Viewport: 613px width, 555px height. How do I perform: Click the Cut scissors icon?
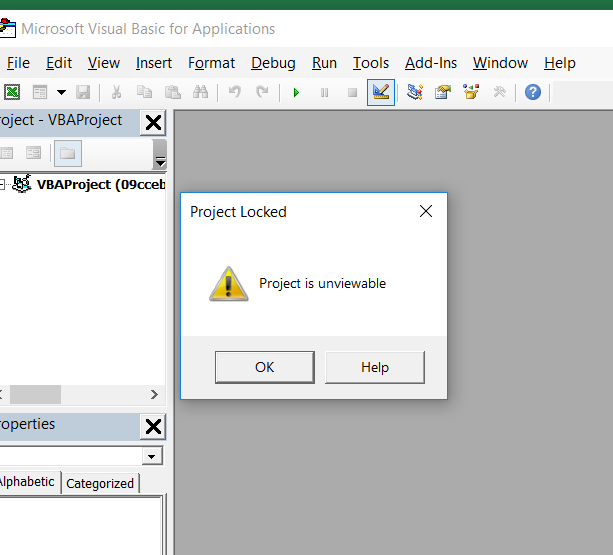(x=116, y=92)
